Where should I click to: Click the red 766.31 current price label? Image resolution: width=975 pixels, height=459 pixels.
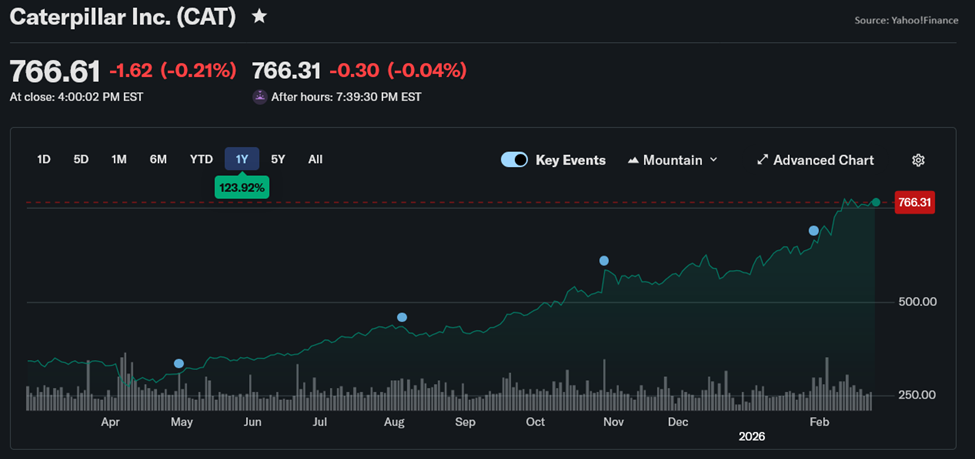click(x=914, y=202)
